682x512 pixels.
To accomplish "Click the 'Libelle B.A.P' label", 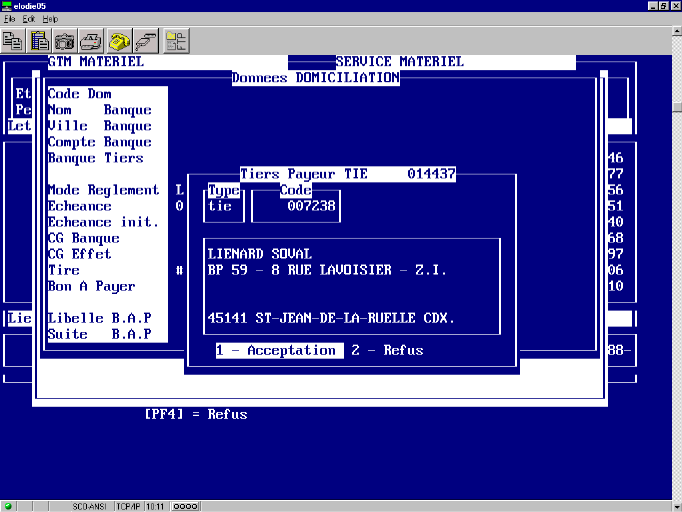I will point(100,318).
